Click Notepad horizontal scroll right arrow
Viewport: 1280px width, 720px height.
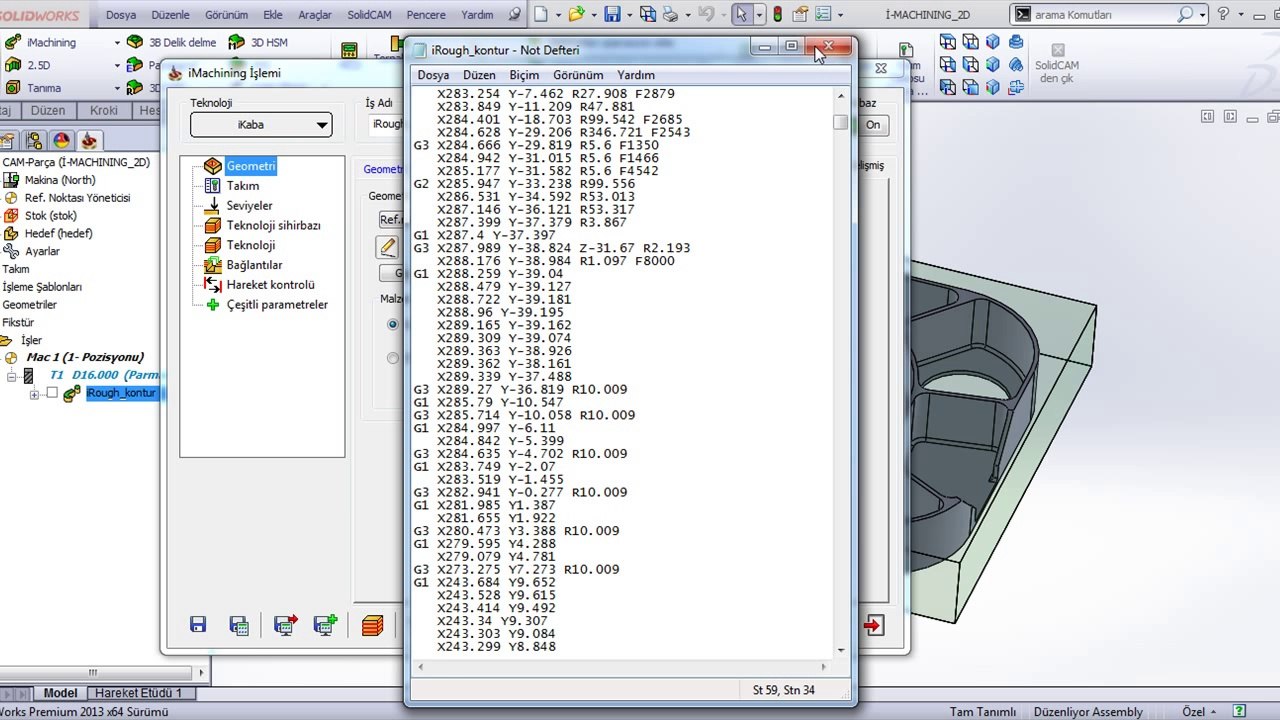click(824, 667)
